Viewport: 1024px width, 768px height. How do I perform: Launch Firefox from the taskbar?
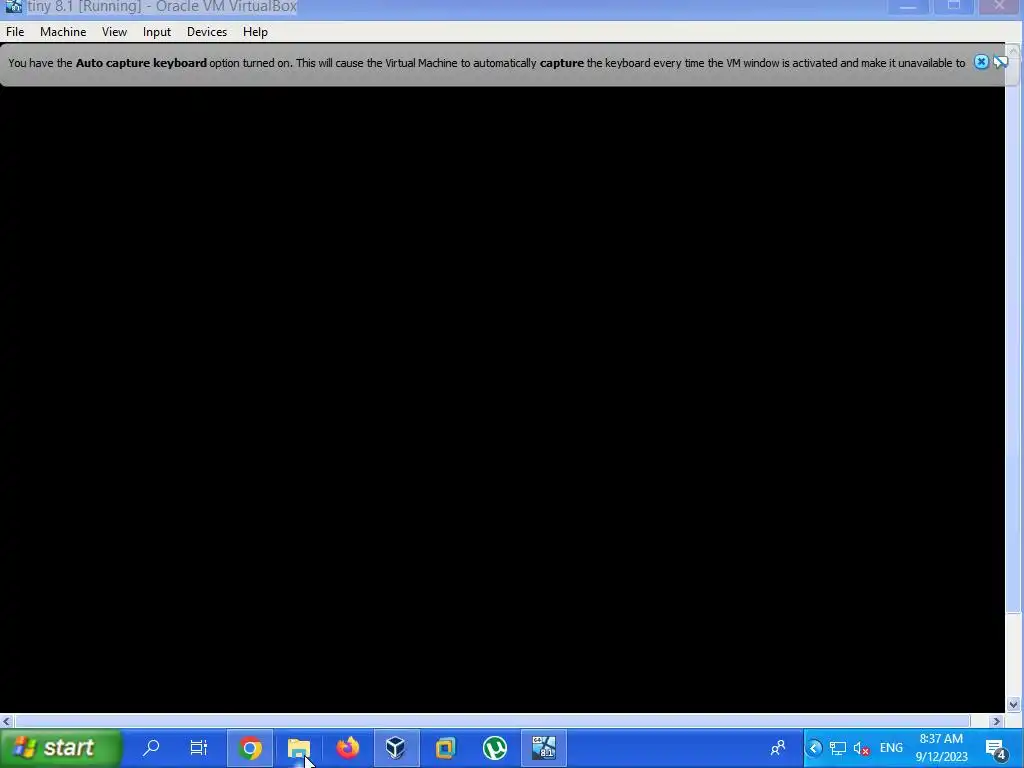(348, 748)
